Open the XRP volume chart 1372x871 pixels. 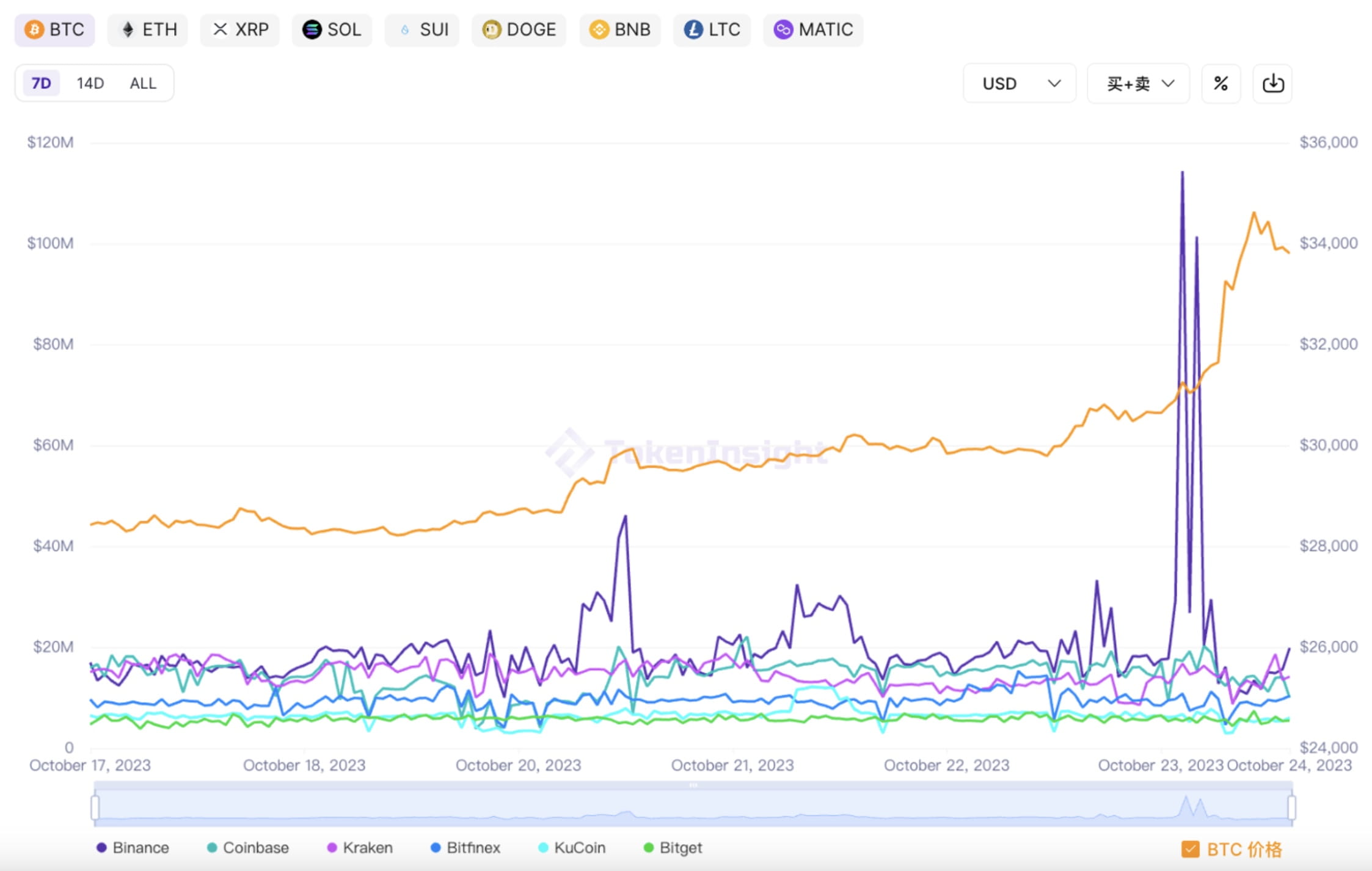click(239, 29)
